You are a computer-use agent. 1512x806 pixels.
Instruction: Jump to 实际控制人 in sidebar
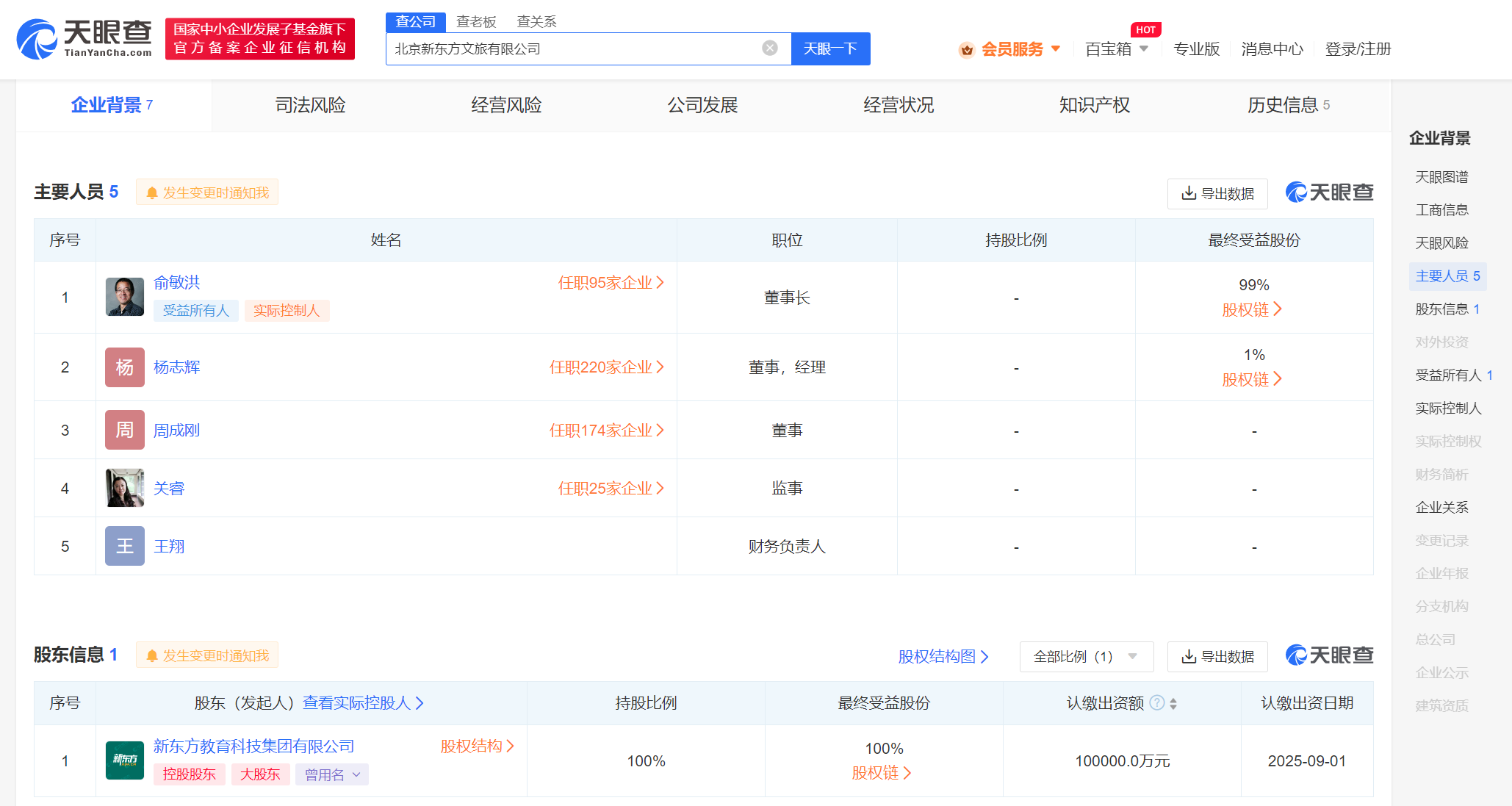[1448, 409]
